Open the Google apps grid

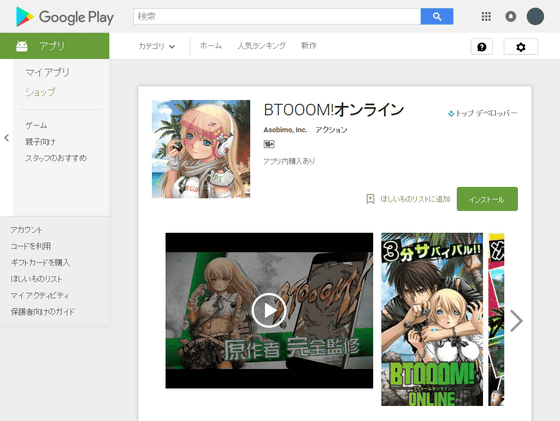pyautogui.click(x=486, y=16)
